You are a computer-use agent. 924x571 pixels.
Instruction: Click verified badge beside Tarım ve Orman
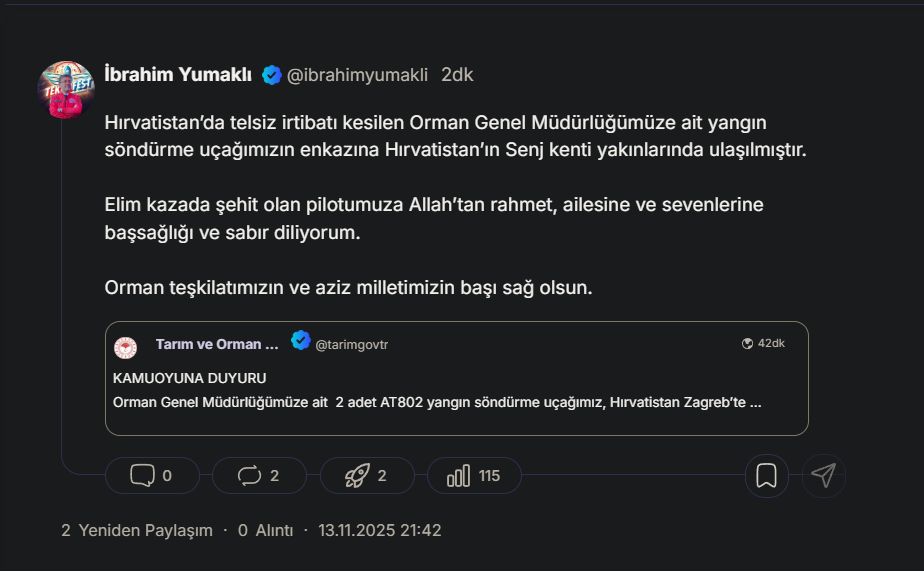point(300,341)
